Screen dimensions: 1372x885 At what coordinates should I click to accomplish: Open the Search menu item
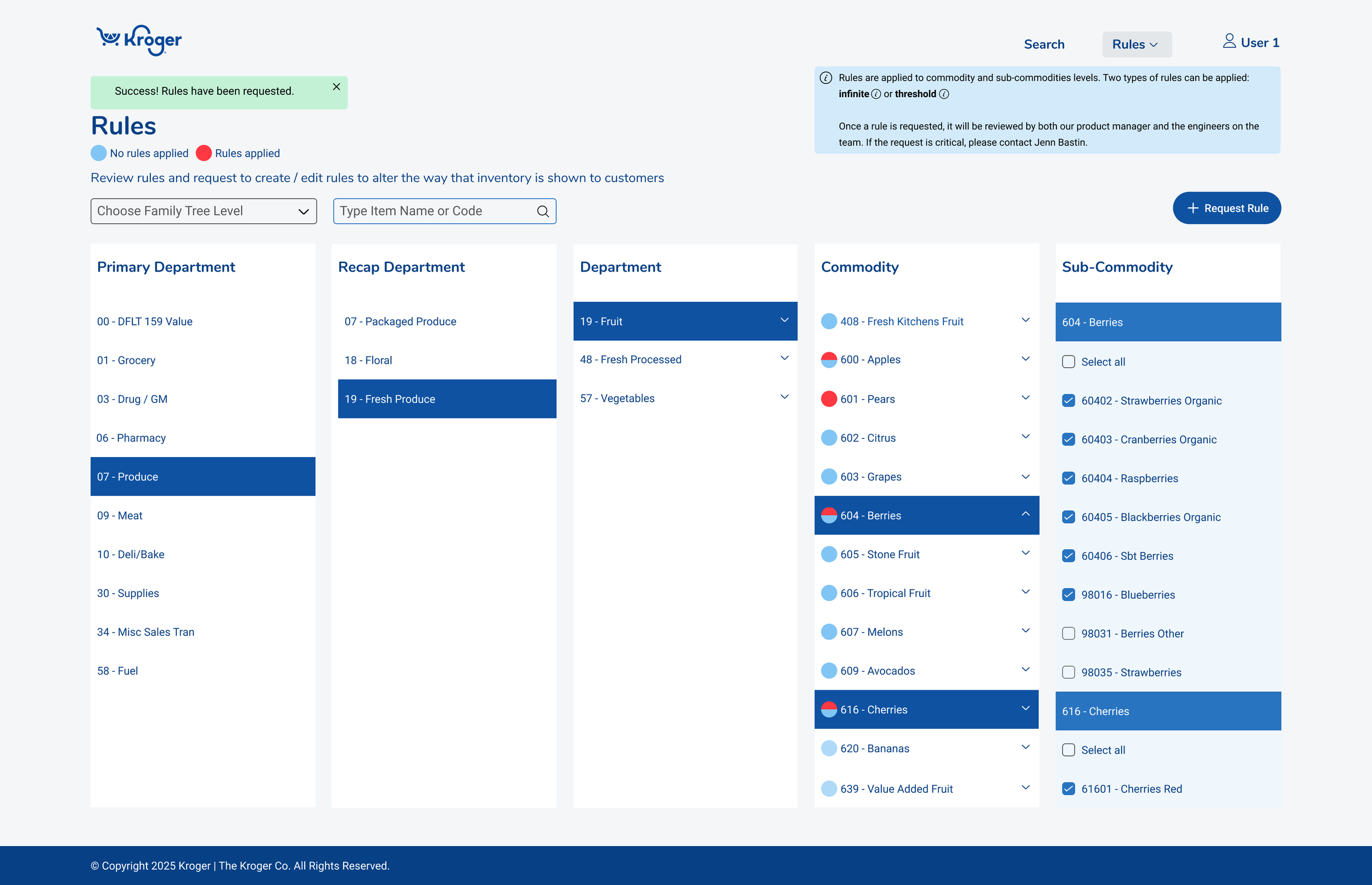coord(1044,44)
